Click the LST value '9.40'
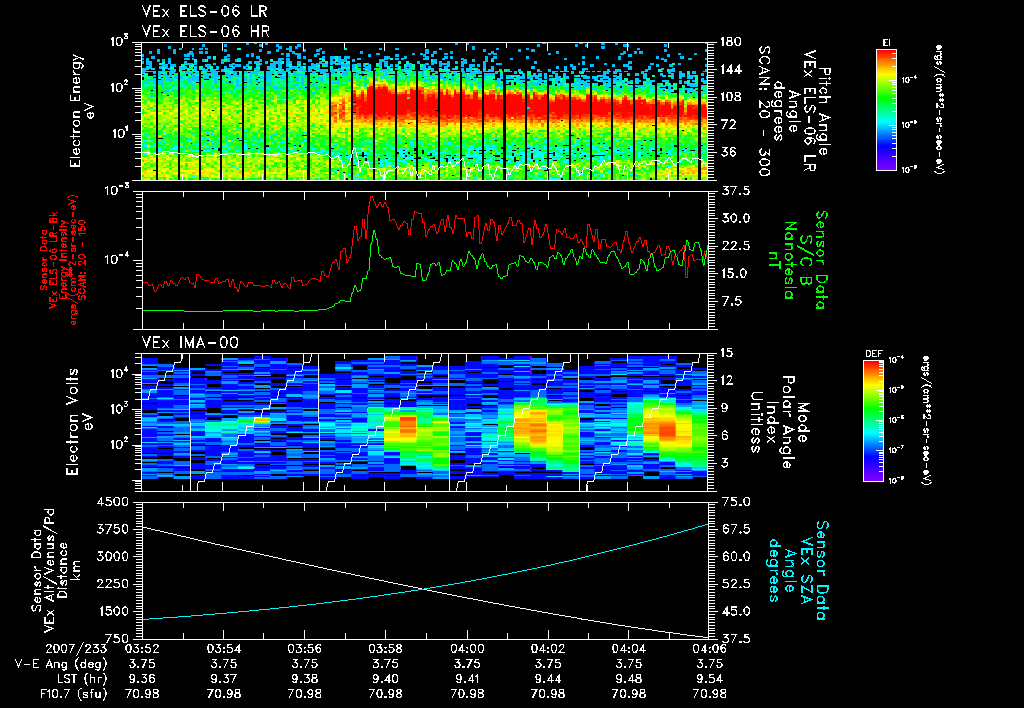 [385, 679]
